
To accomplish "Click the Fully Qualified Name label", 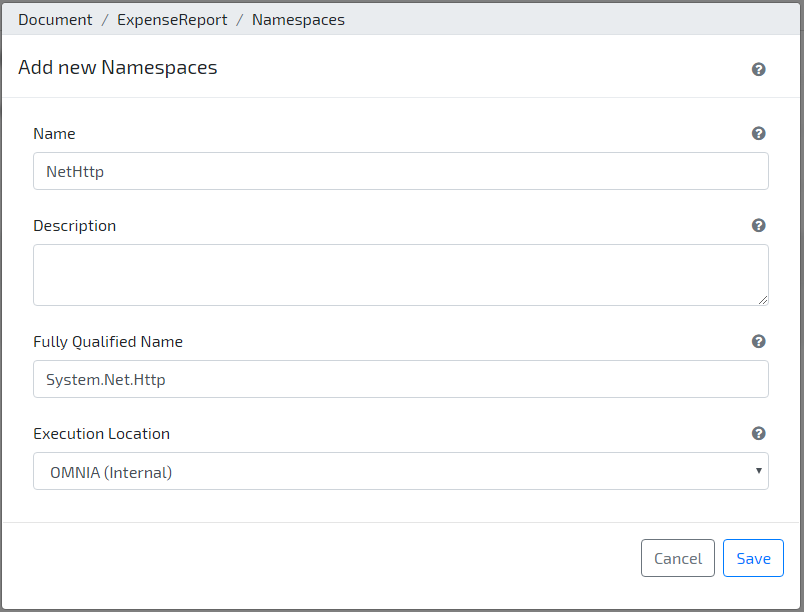I will [x=108, y=342].
